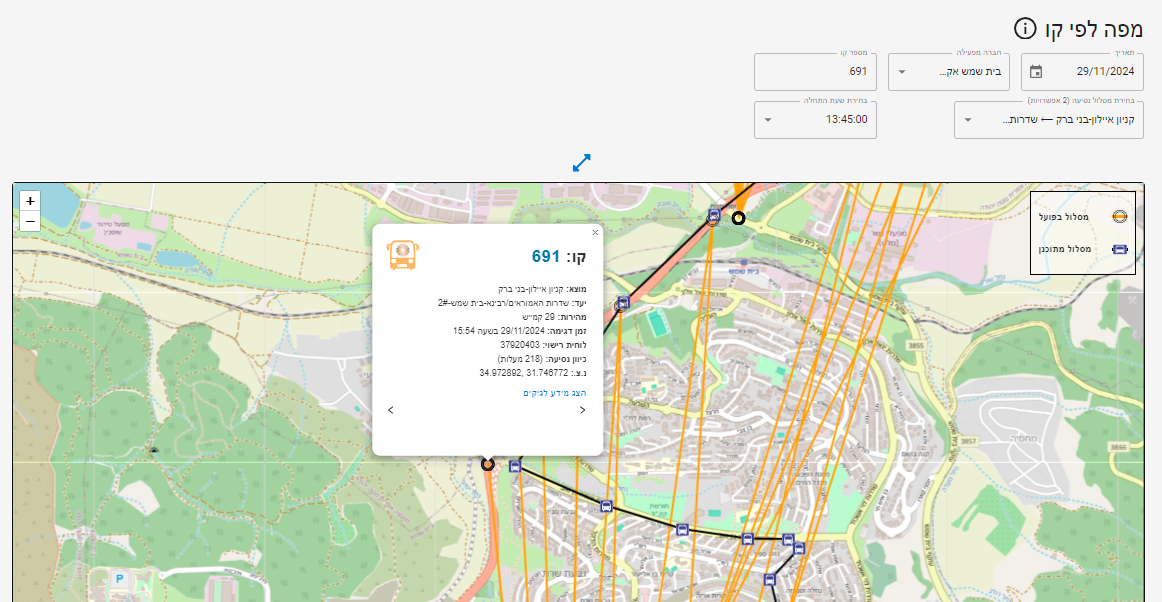The height and width of the screenshot is (602, 1162).
Task: Click the מפה לפי קו page title
Action: [1095, 30]
